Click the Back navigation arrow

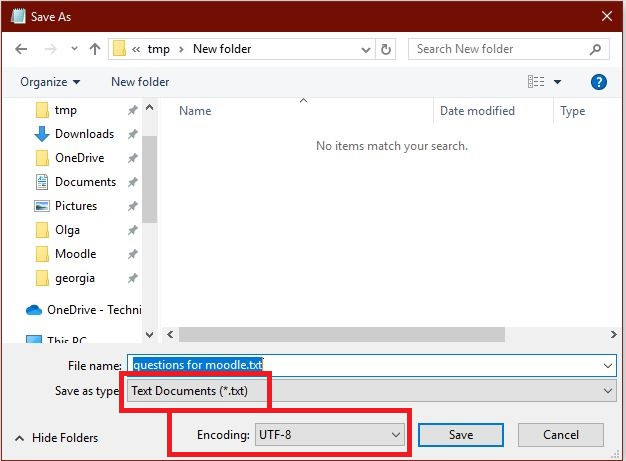(21, 48)
